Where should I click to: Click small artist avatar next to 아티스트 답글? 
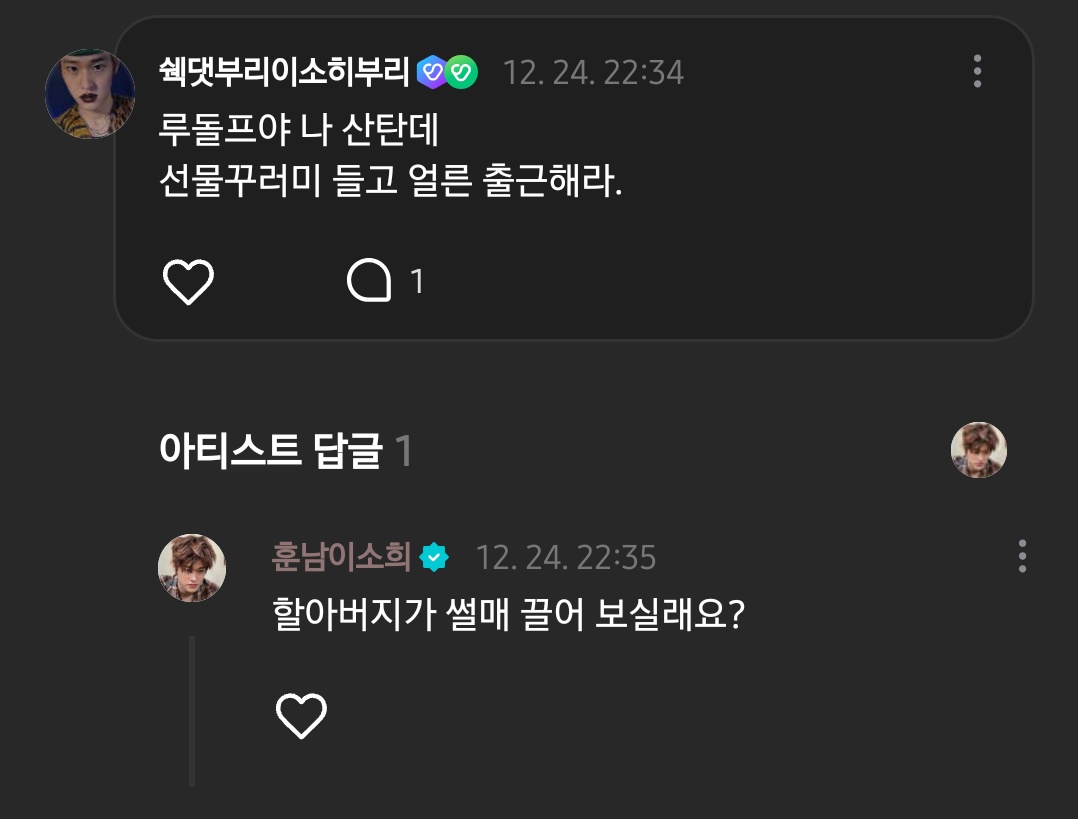coord(978,450)
